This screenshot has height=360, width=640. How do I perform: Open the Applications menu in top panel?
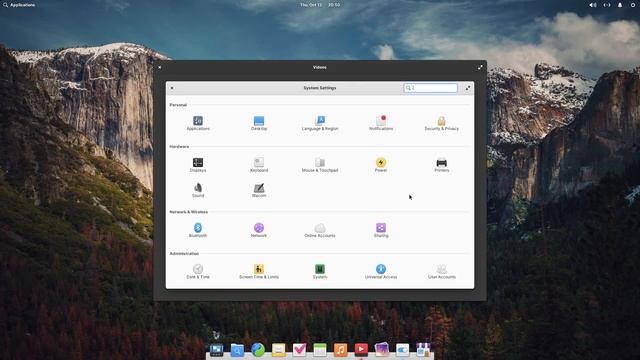click(19, 5)
